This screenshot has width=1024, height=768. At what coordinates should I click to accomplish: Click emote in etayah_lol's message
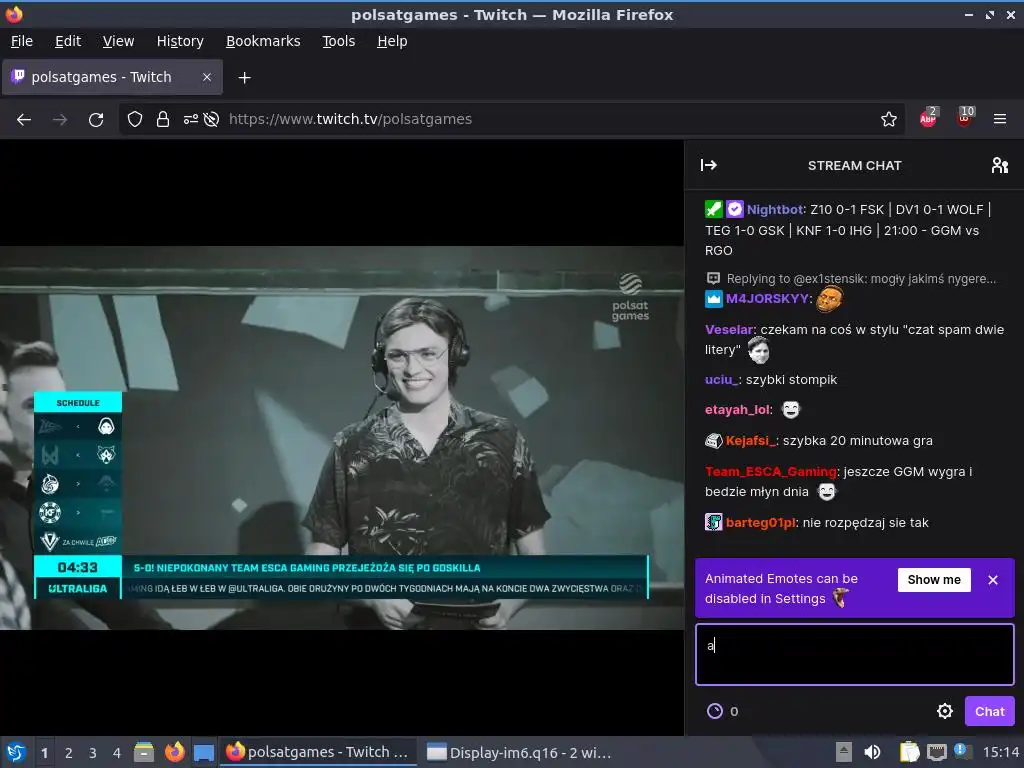click(x=791, y=410)
